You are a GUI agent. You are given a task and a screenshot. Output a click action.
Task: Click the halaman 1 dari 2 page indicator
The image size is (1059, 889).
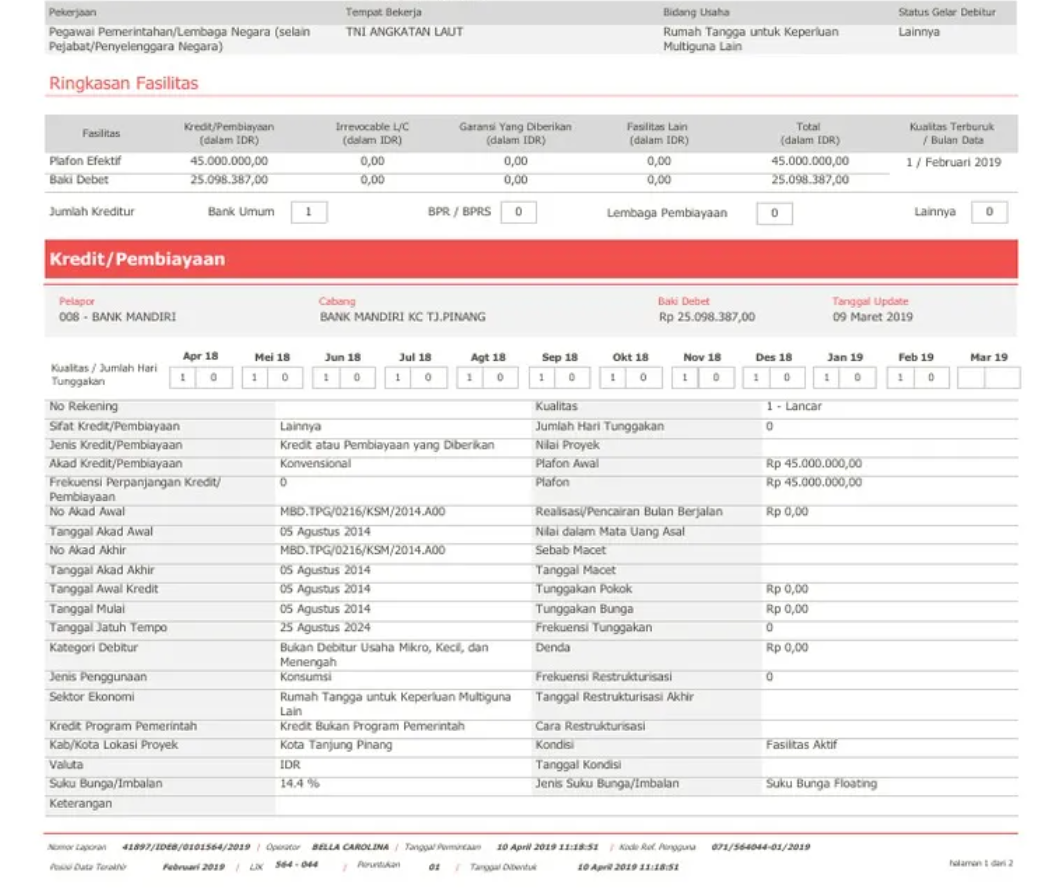pos(980,862)
